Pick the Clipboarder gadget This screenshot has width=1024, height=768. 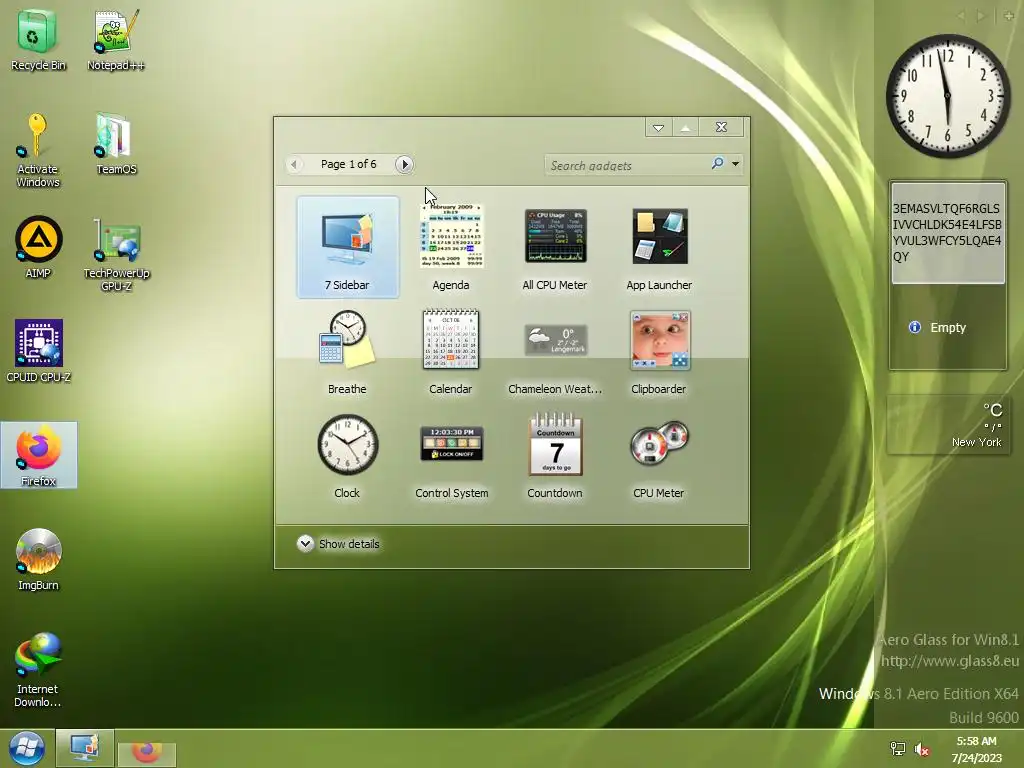659,351
